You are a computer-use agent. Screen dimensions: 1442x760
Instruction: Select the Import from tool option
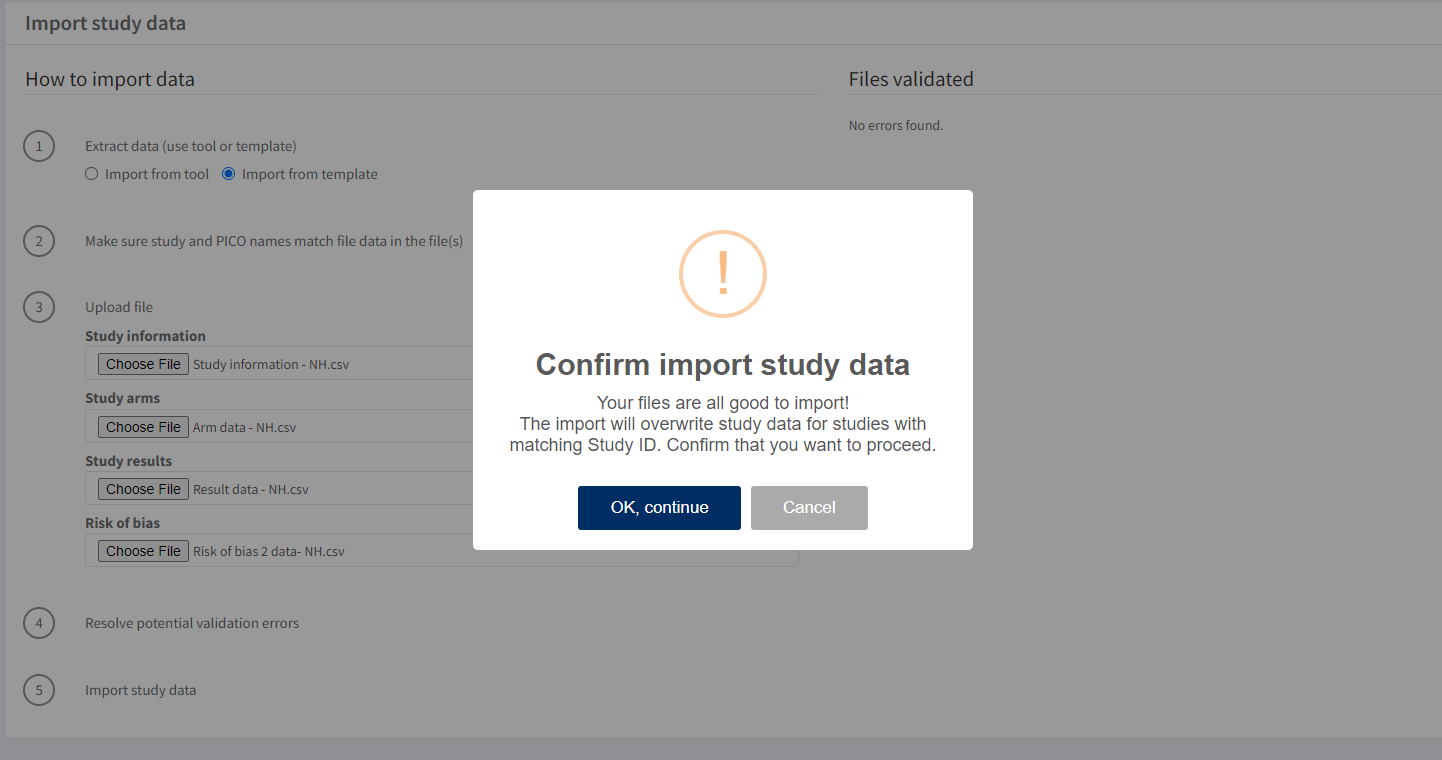click(91, 173)
